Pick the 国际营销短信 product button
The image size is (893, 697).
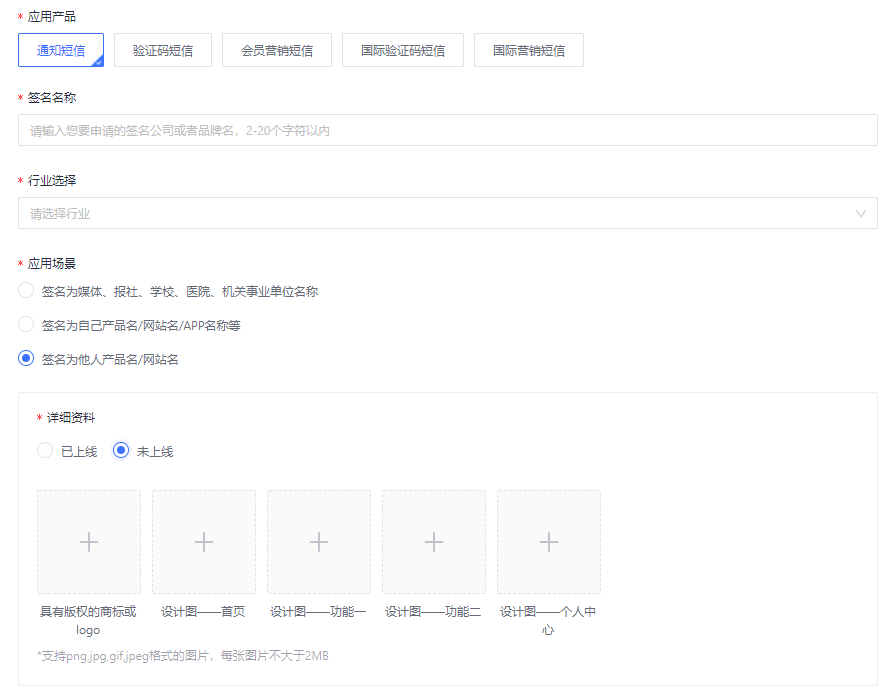[529, 50]
